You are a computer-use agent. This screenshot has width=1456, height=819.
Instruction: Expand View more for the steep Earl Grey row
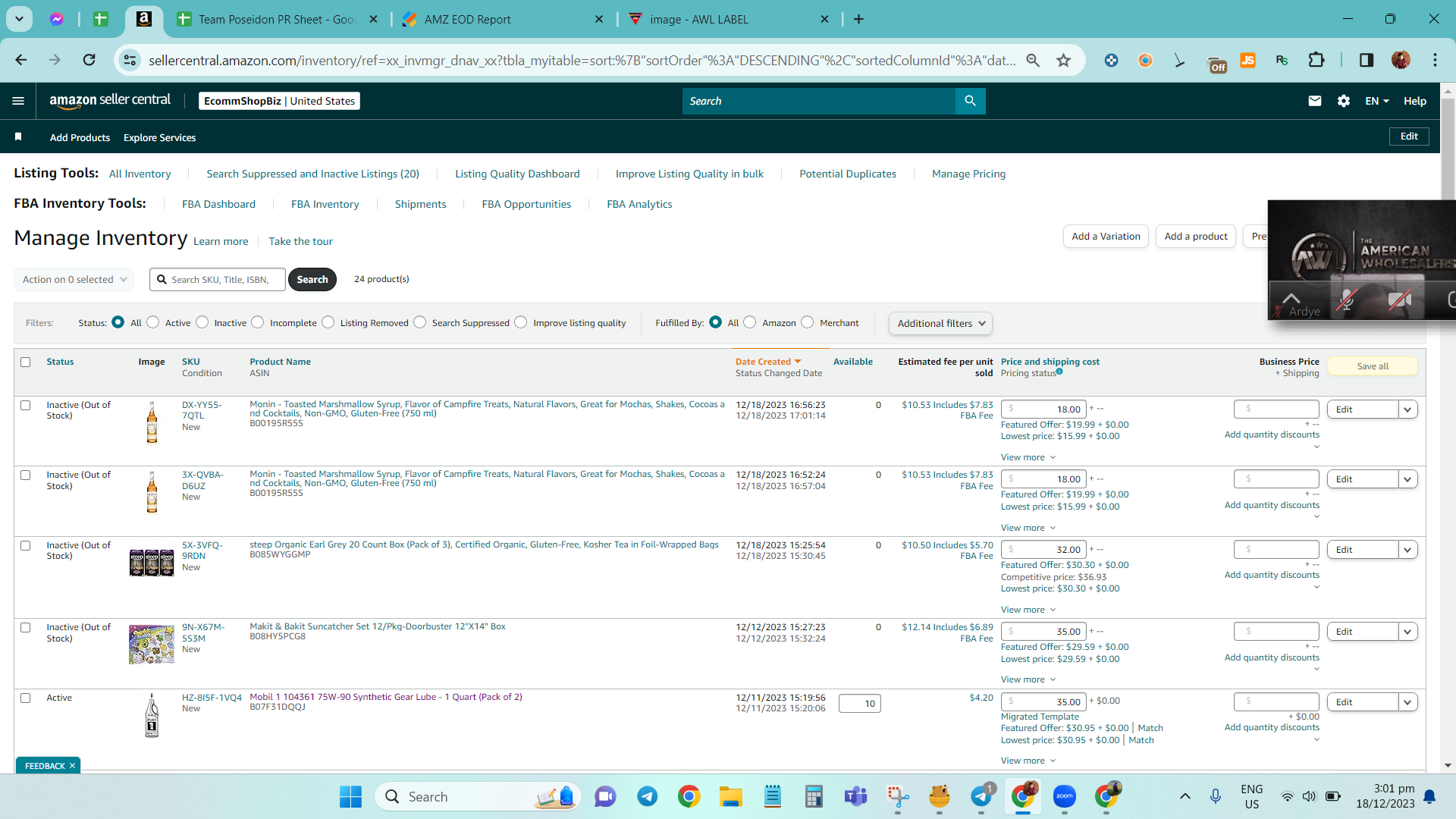point(1028,610)
